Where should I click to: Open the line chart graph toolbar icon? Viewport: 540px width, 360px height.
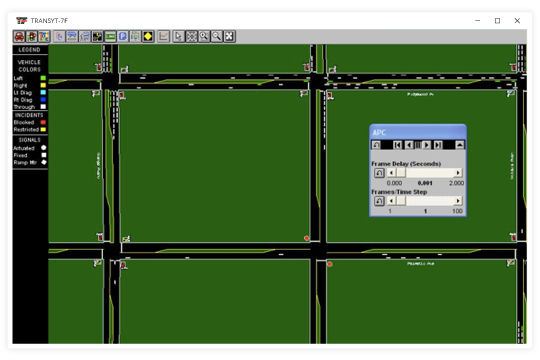(x=163, y=37)
